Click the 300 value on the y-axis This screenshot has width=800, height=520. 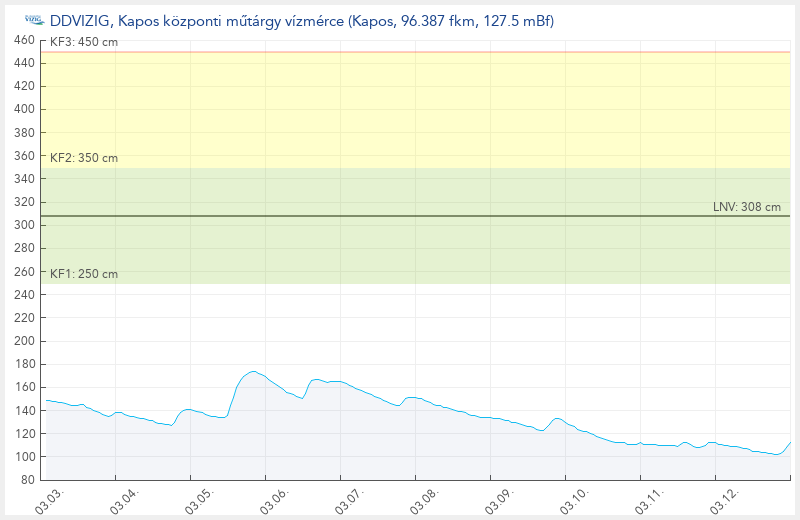pyautogui.click(x=24, y=225)
